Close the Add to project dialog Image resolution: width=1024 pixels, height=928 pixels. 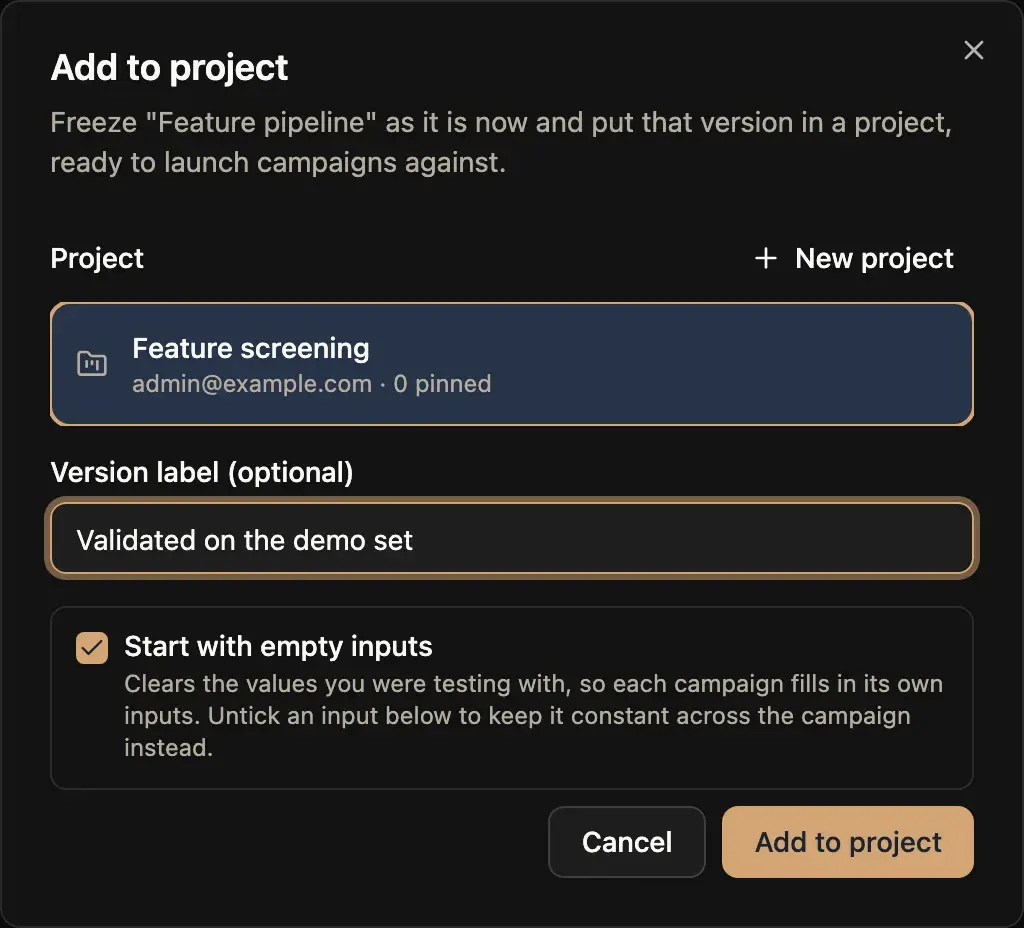pos(973,50)
